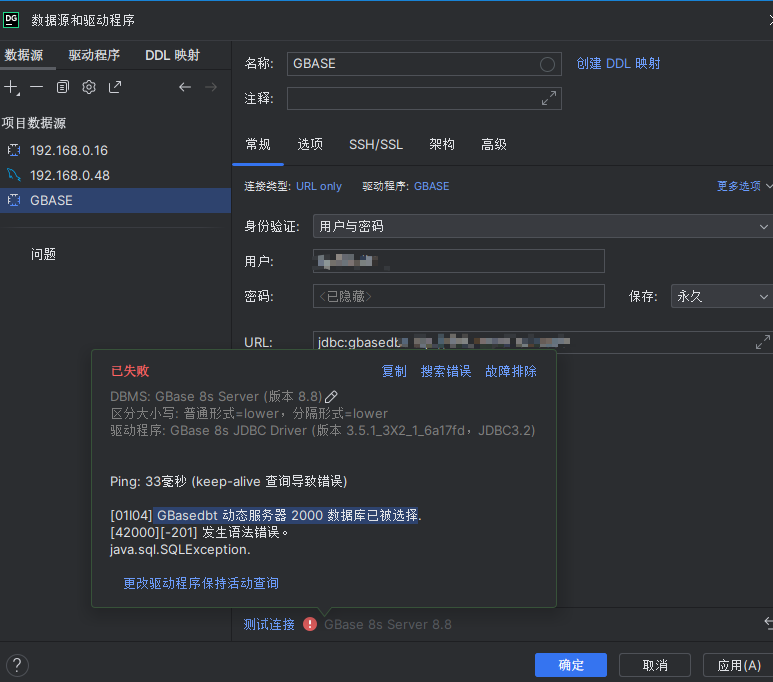Open the 选项 tab
The width and height of the screenshot is (773, 682).
pyautogui.click(x=310, y=144)
